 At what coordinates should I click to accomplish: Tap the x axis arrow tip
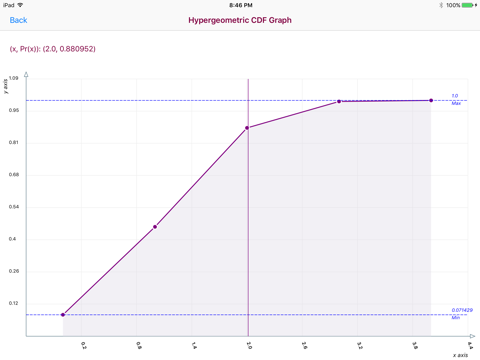coord(472,336)
